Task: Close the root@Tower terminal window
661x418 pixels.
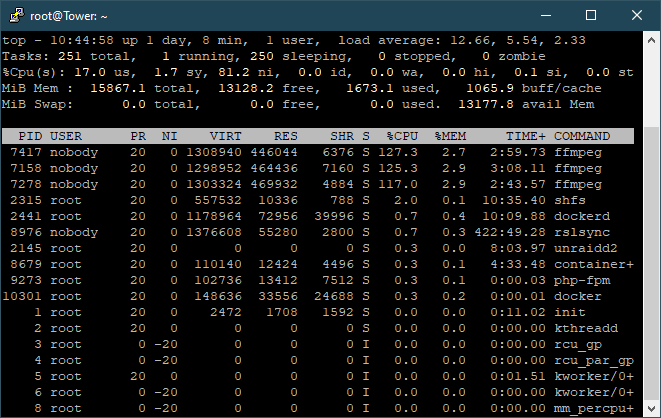Action: coord(637,16)
